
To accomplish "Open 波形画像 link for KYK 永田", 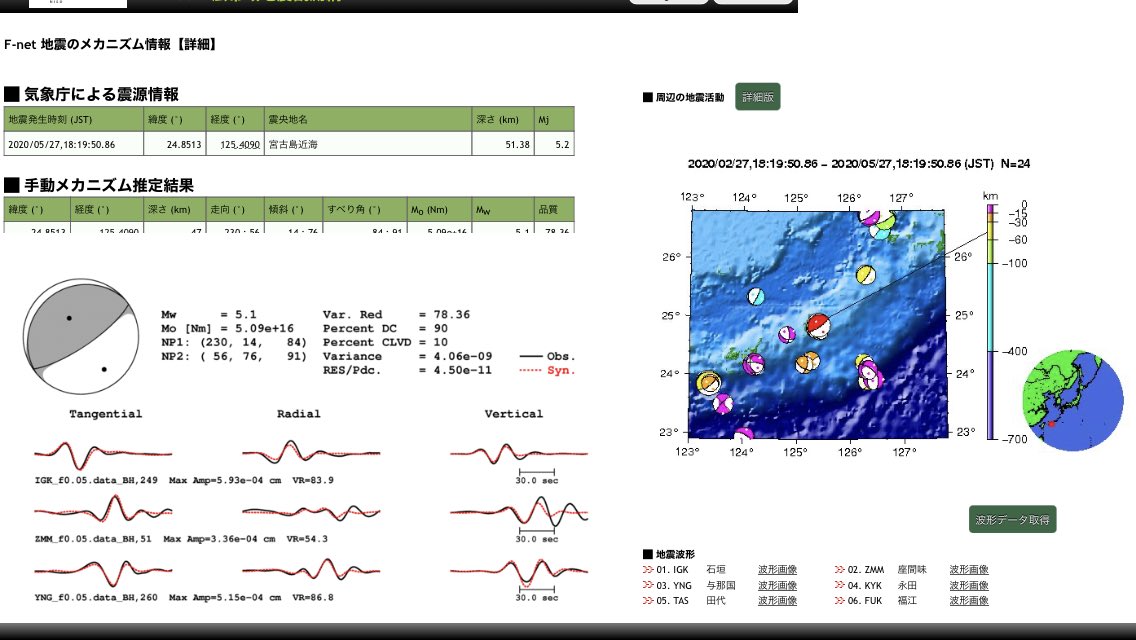I will coord(969,585).
